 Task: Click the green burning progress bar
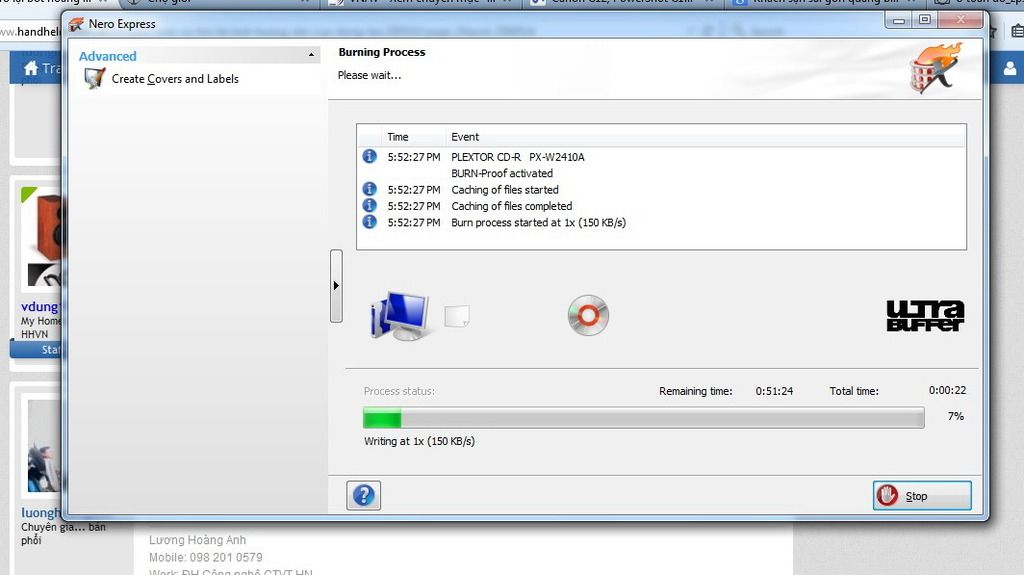pyautogui.click(x=382, y=418)
